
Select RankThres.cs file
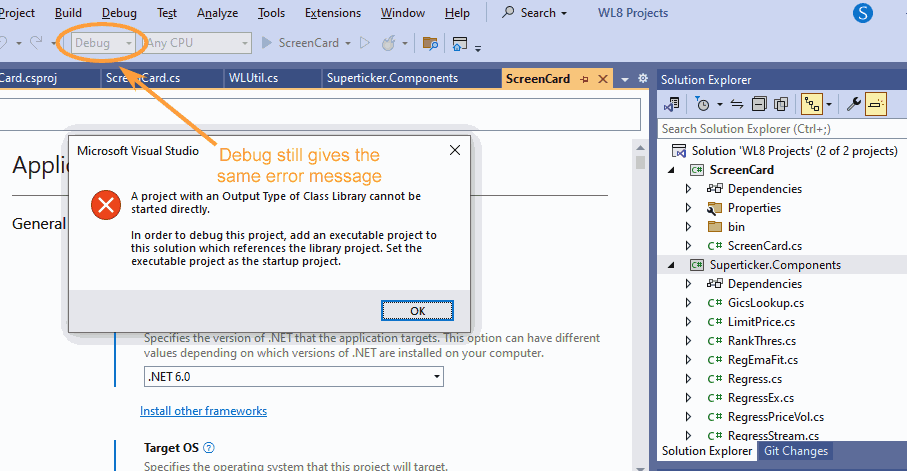coord(762,341)
